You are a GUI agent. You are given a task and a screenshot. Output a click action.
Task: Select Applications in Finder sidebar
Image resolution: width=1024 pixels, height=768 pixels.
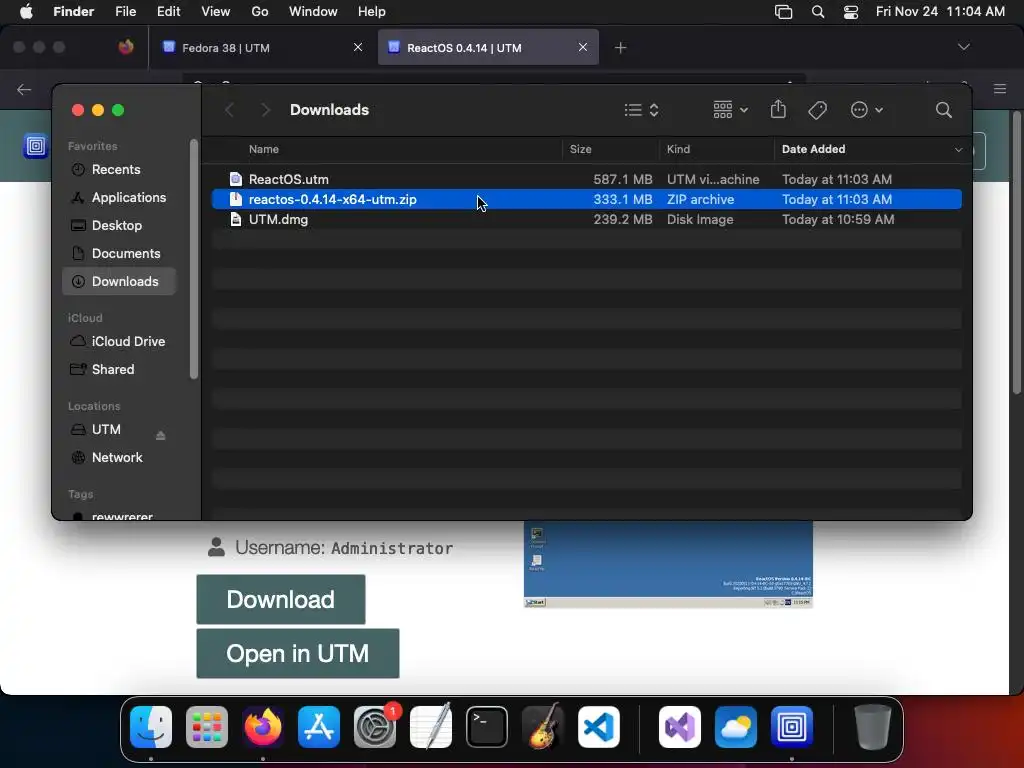[119, 198]
